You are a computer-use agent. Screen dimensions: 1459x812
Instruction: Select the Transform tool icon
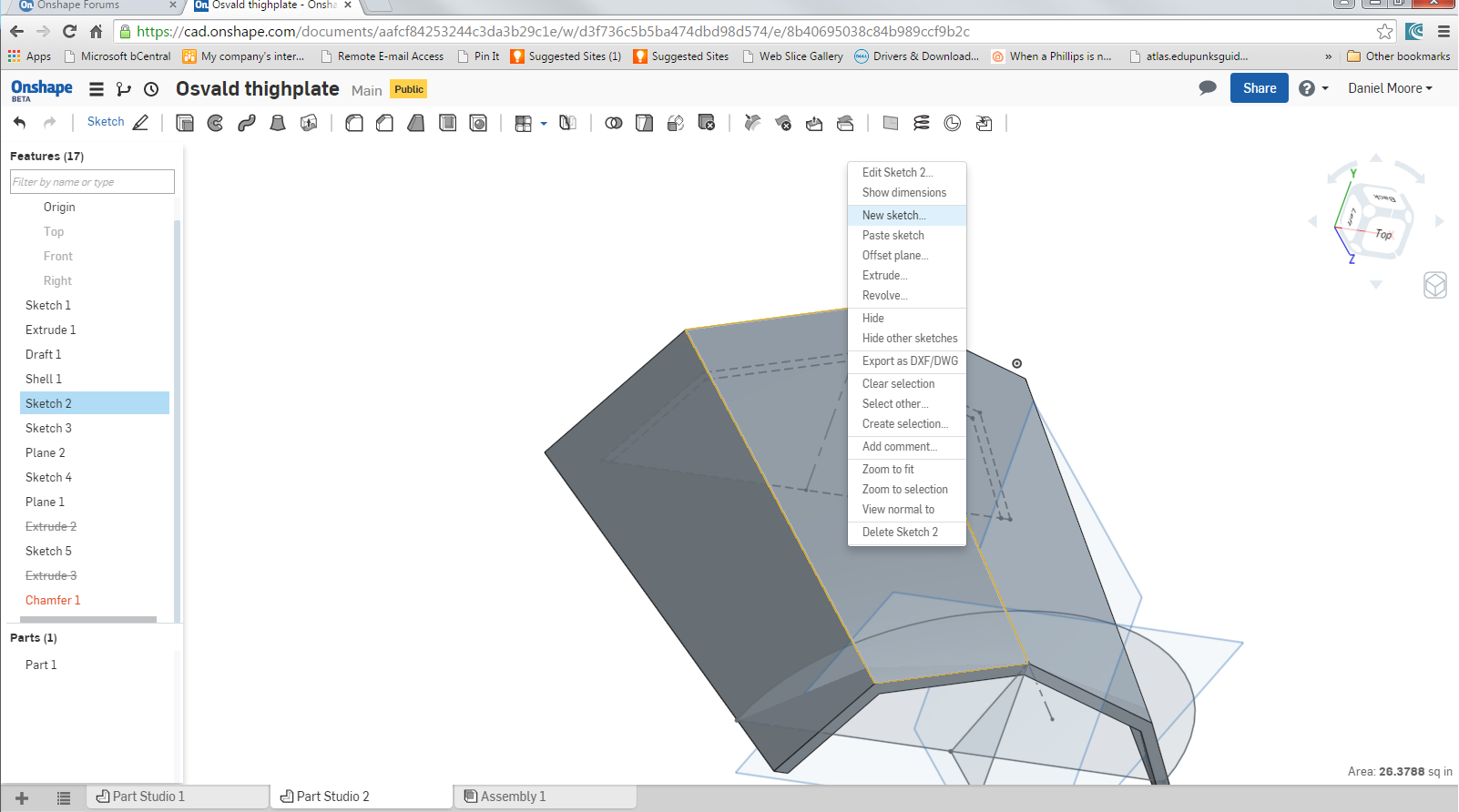676,123
